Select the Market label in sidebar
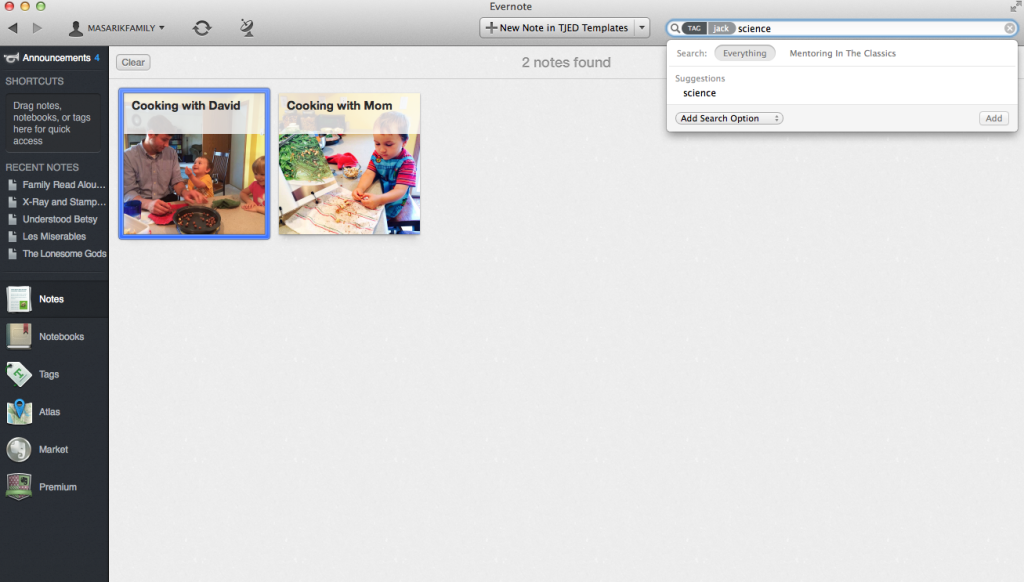1024x582 pixels. pos(54,449)
